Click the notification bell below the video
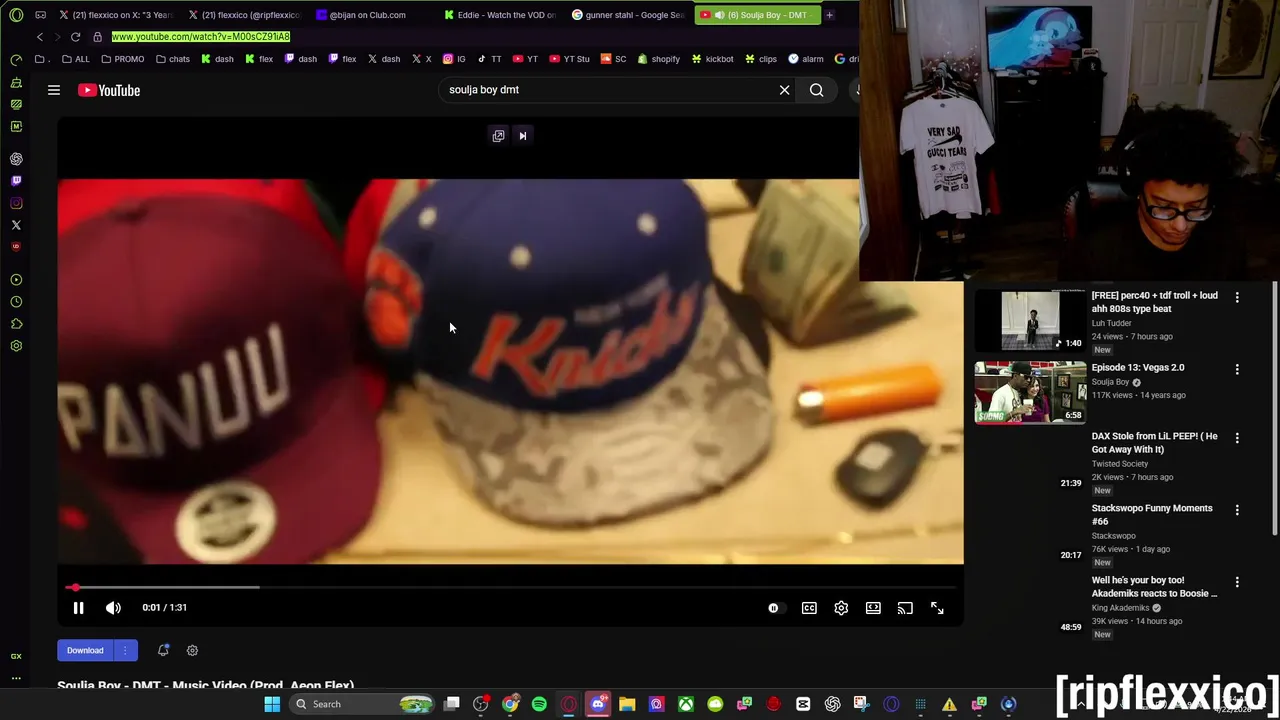The height and width of the screenshot is (720, 1280). coord(163,650)
